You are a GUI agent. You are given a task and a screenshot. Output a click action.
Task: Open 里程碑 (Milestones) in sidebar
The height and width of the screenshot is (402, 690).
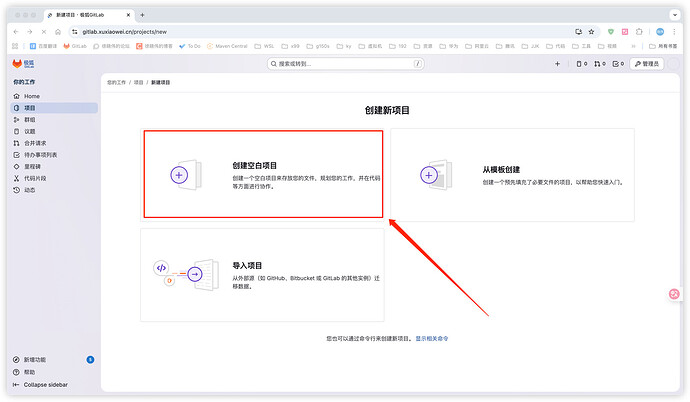pos(32,166)
